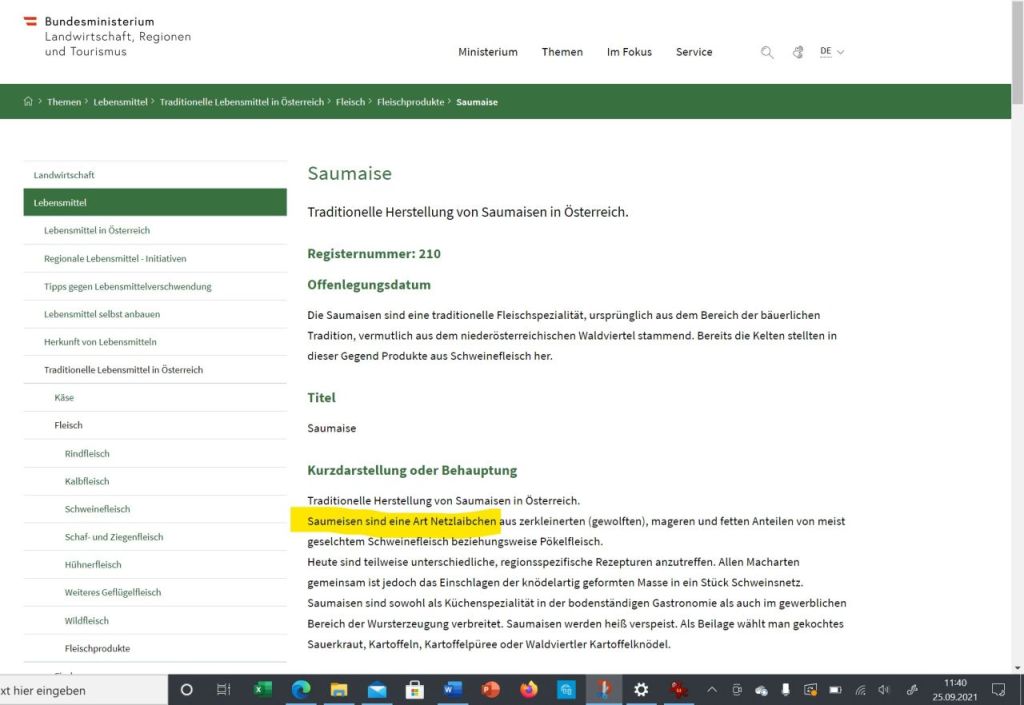The width and height of the screenshot is (1024, 705).
Task: Open the Service navigation menu
Action: pos(694,52)
